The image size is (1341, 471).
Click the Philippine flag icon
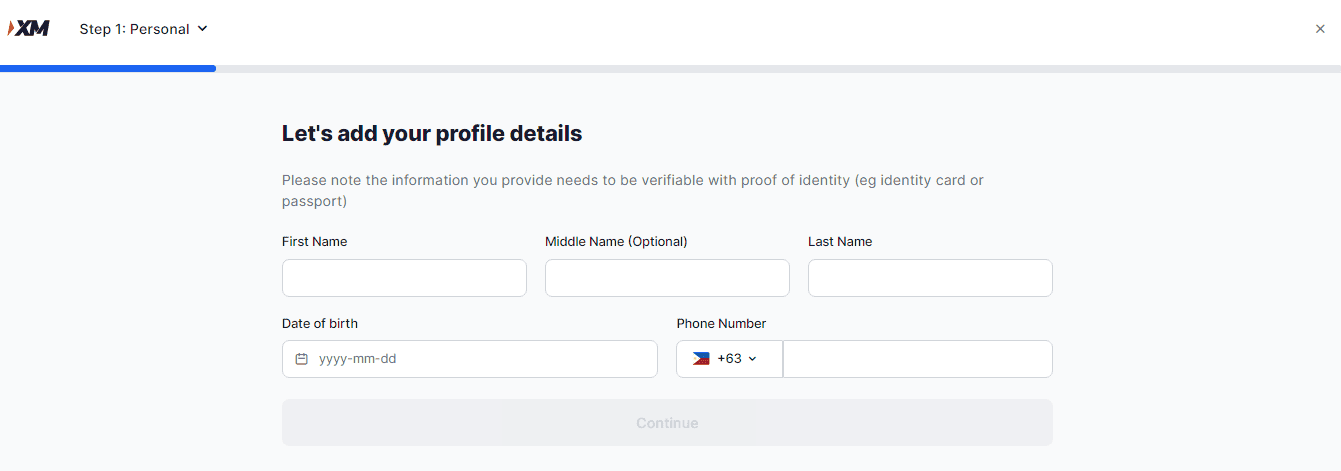(x=701, y=359)
